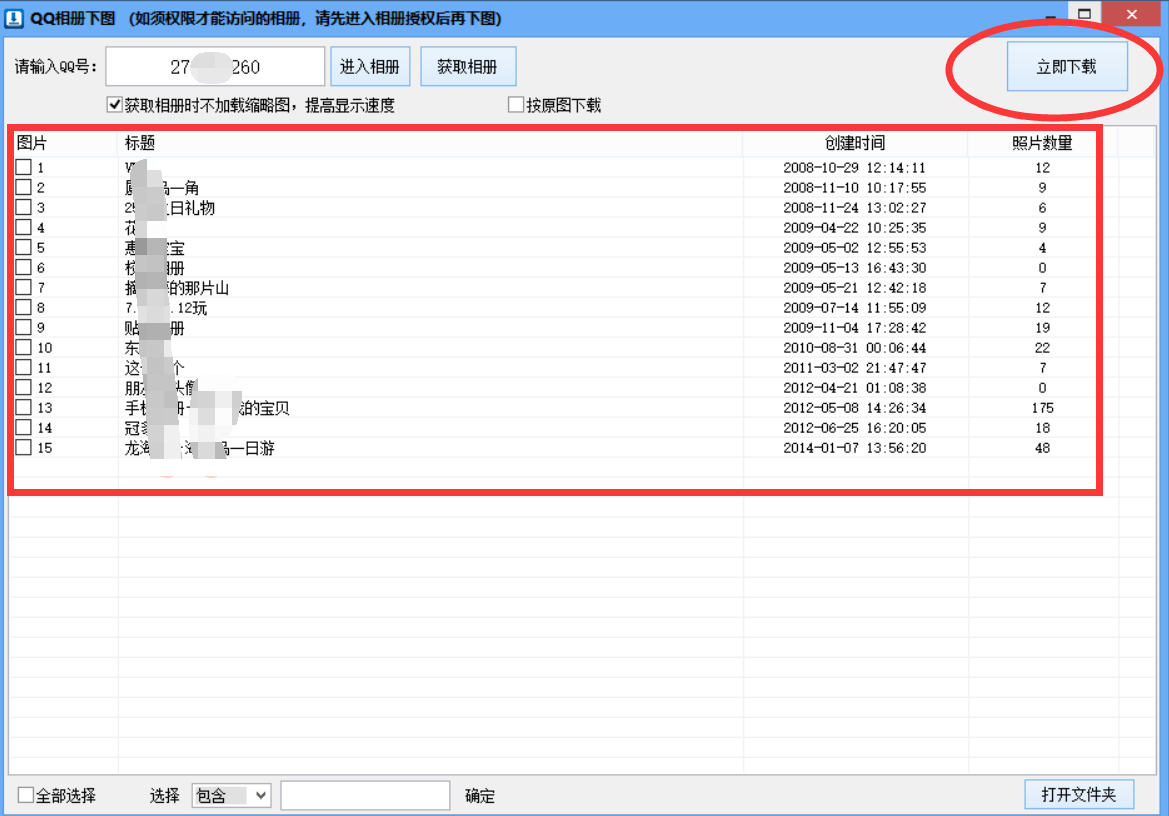Check the box for album row 6
1169x816 pixels.
[24, 268]
